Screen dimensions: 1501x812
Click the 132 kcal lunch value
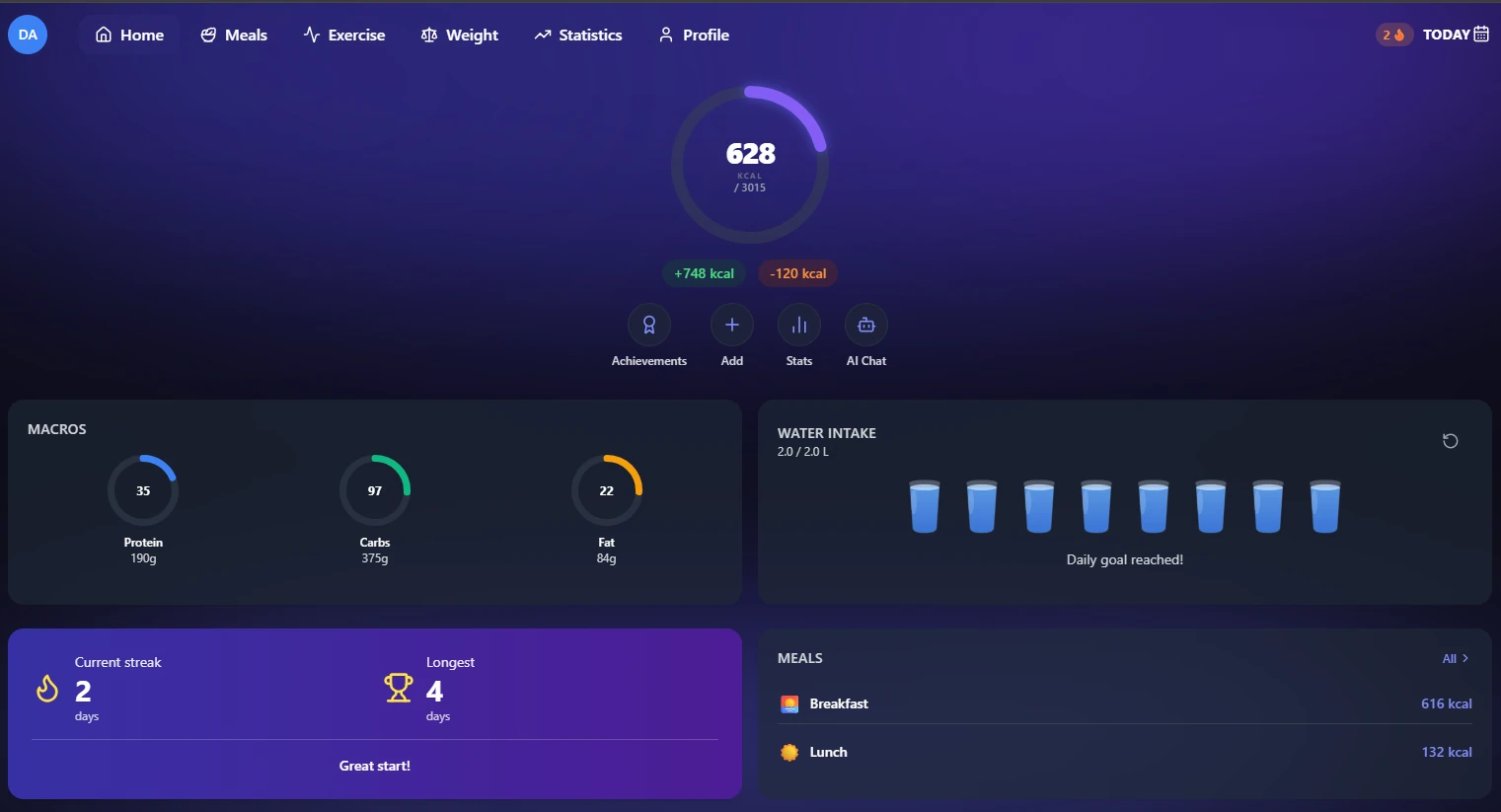pyautogui.click(x=1447, y=752)
